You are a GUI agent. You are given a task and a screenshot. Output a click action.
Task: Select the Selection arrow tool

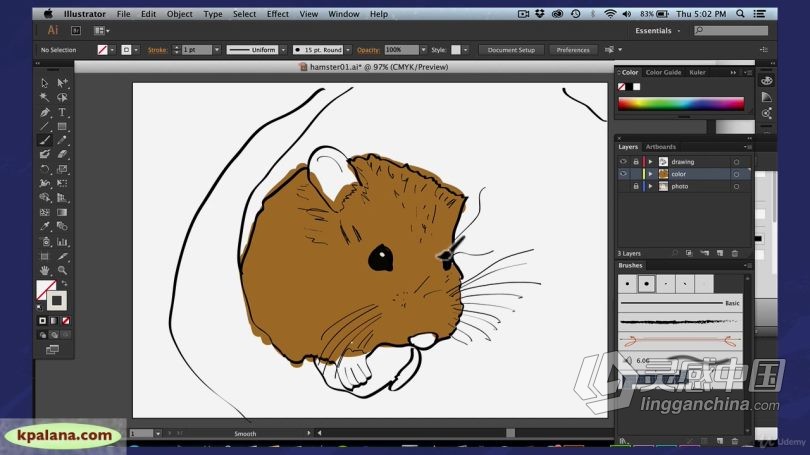pos(44,83)
